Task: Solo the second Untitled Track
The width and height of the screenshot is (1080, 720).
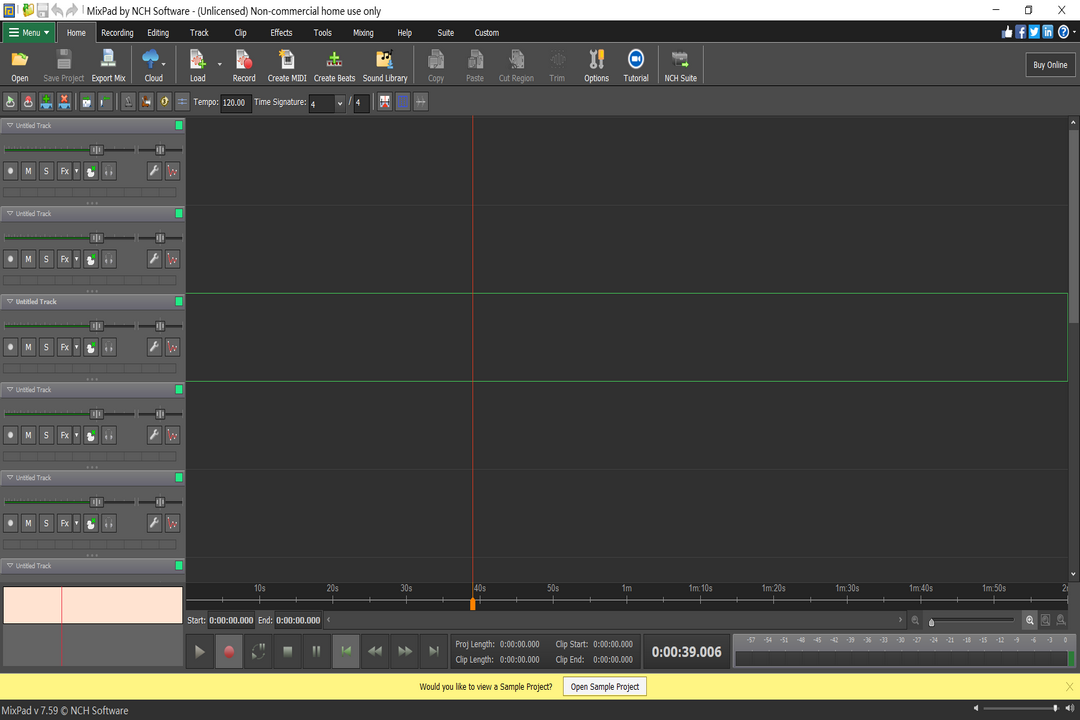Action: [x=45, y=258]
